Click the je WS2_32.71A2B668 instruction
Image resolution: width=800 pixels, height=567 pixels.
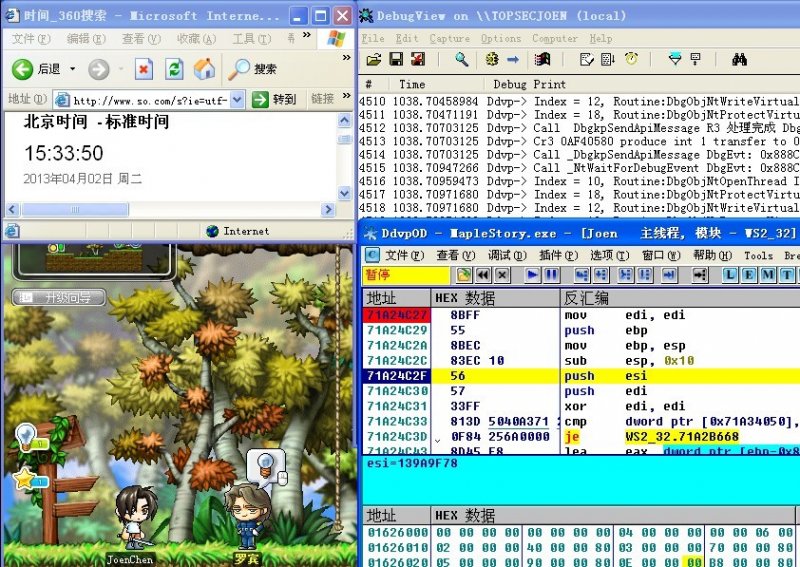coord(652,437)
